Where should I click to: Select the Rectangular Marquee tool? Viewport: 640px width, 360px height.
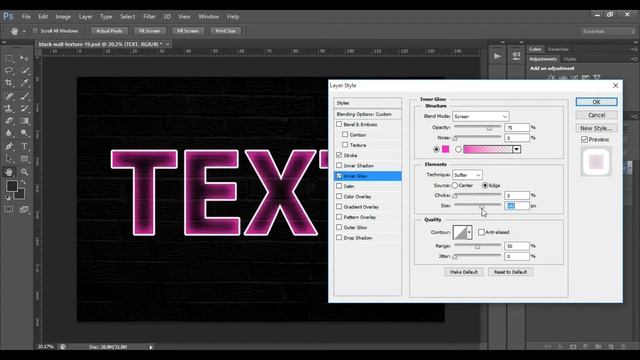pyautogui.click(x=9, y=58)
